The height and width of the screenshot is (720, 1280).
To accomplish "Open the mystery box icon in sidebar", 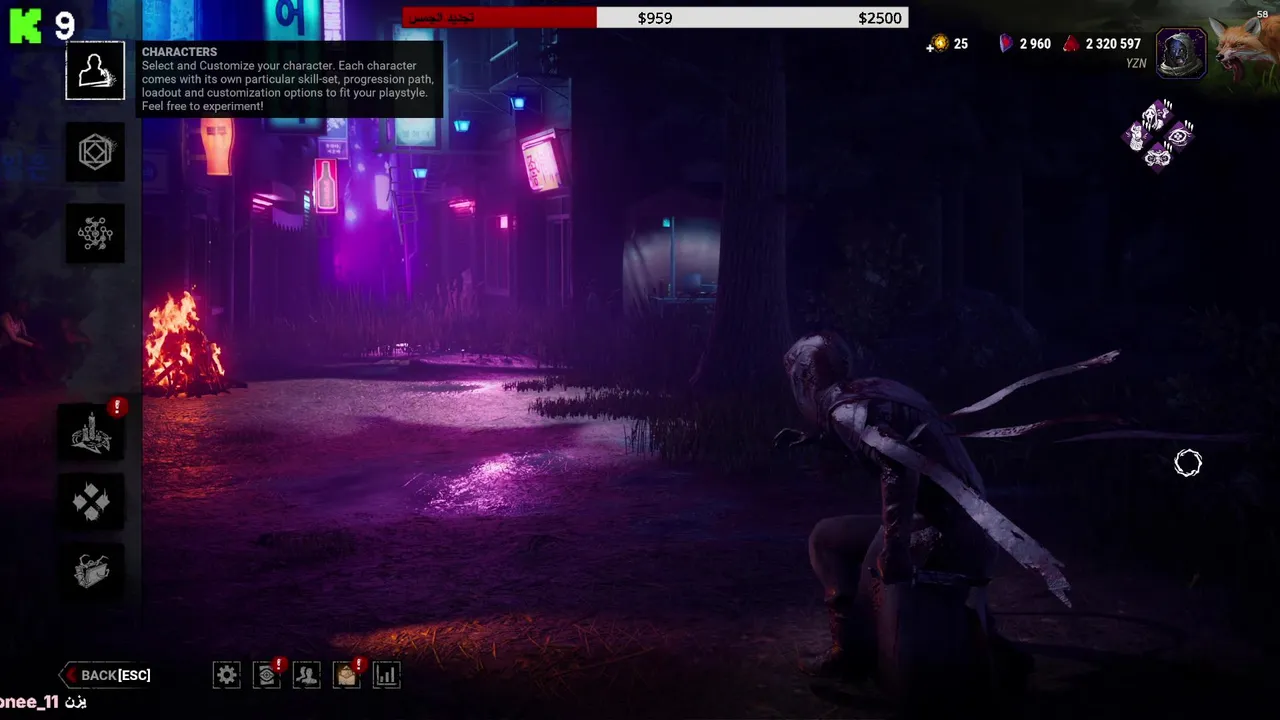I will pyautogui.click(x=91, y=571).
